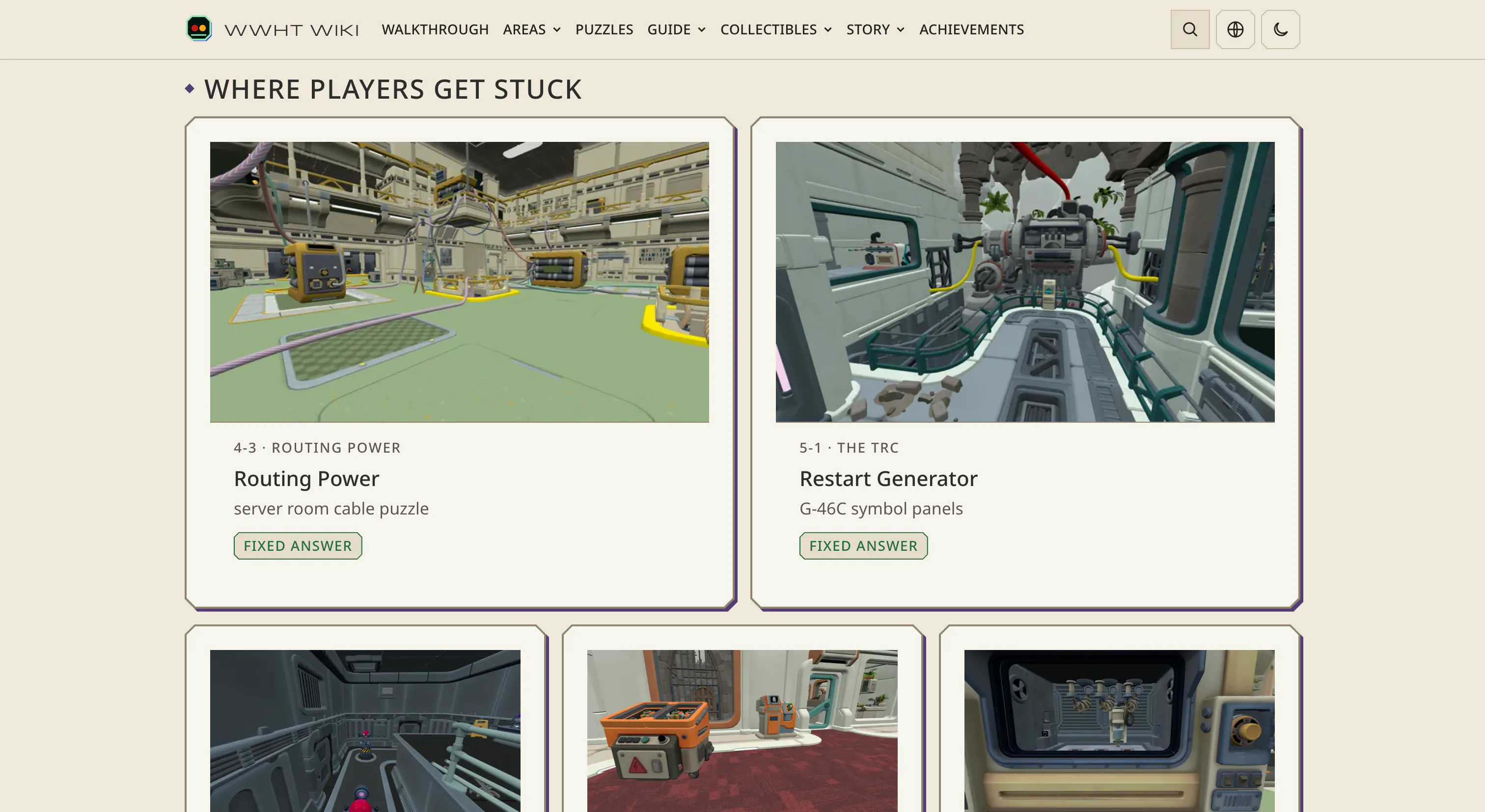
Task: Click the Restart Generator screenshot
Action: point(1024,282)
